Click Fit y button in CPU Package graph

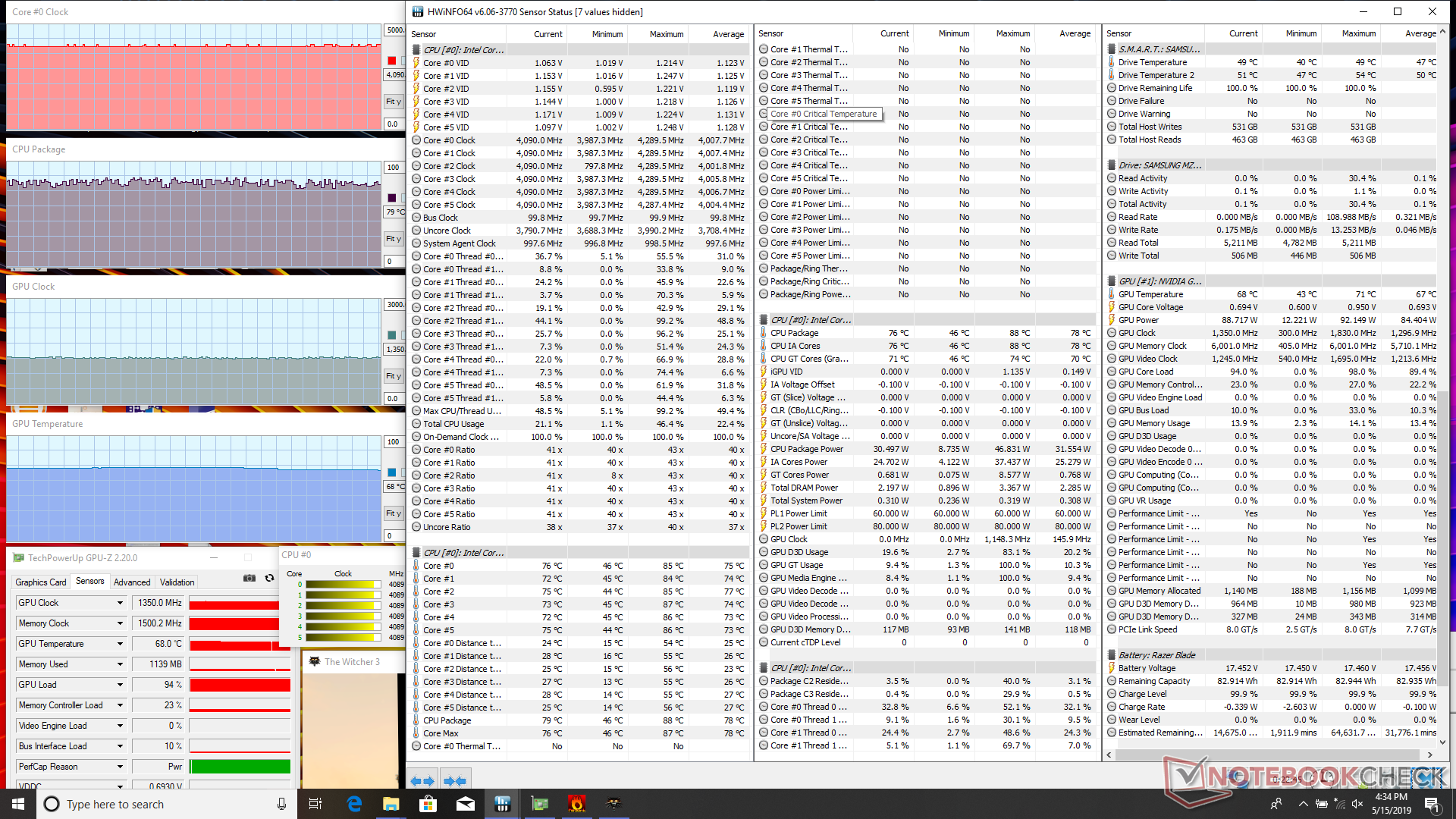[x=394, y=239]
